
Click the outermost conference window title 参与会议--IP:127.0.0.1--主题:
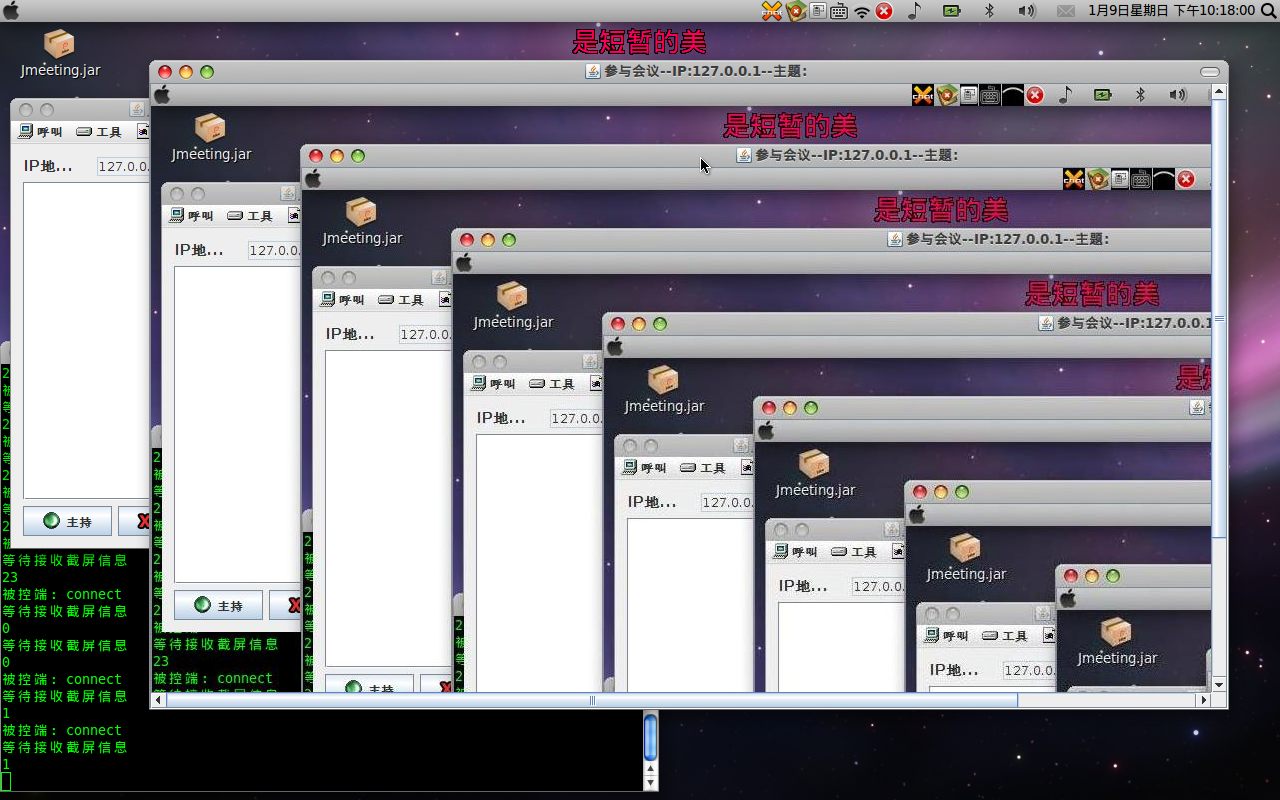[x=706, y=71]
